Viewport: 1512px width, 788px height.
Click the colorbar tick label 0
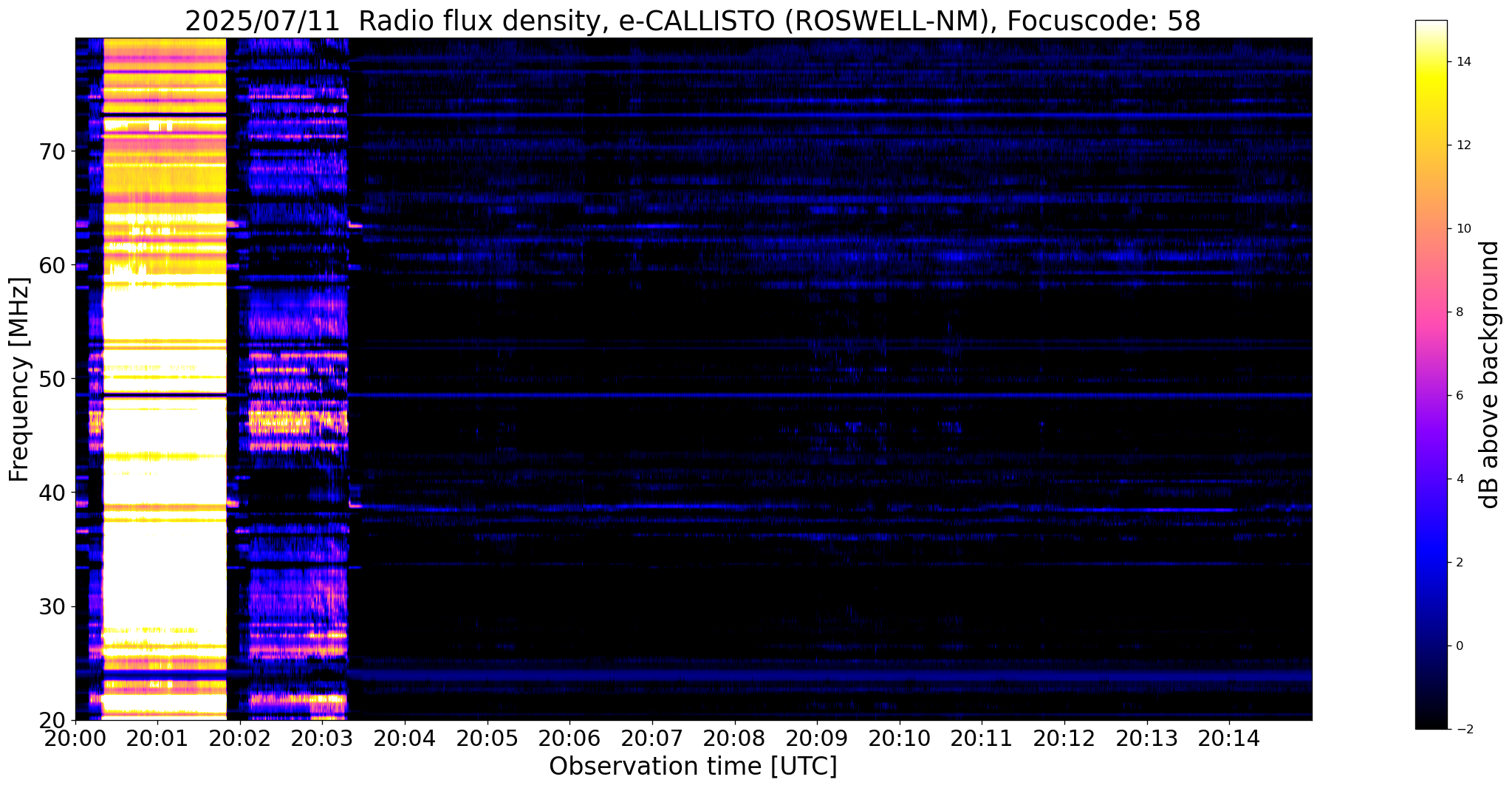click(1459, 646)
